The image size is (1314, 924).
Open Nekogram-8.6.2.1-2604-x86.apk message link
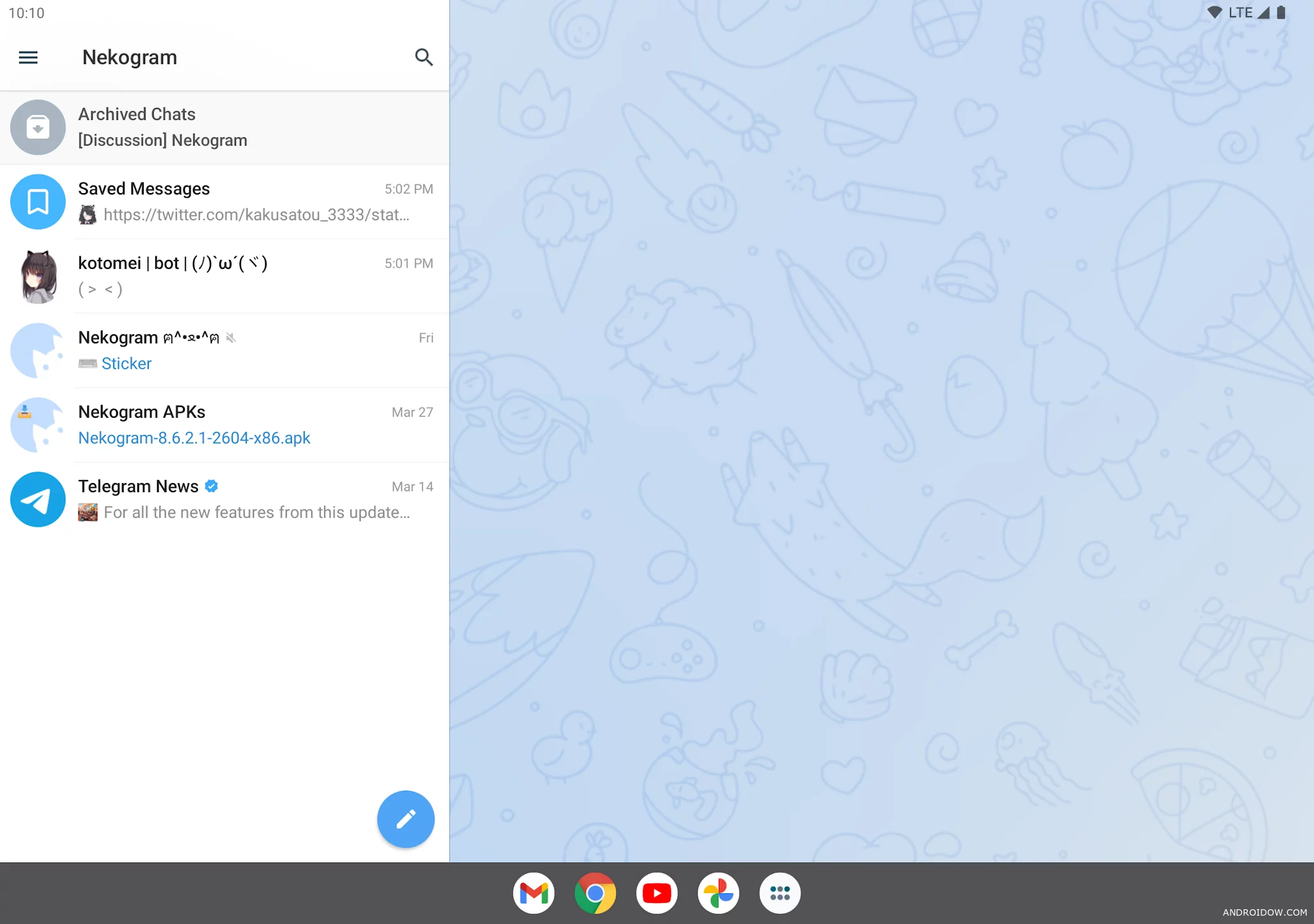click(x=194, y=438)
